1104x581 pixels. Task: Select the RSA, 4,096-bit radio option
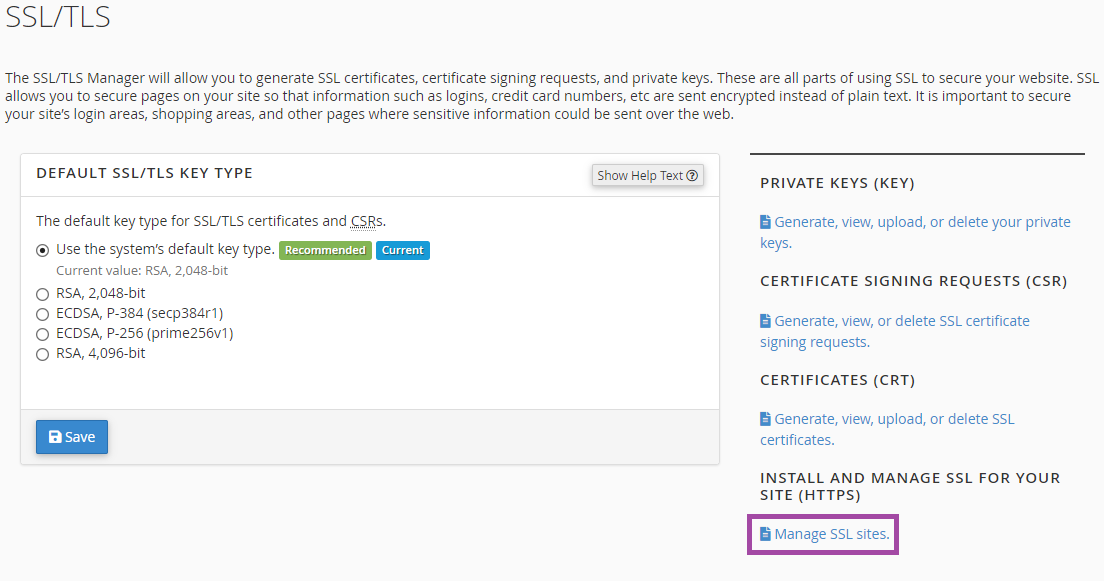(42, 354)
